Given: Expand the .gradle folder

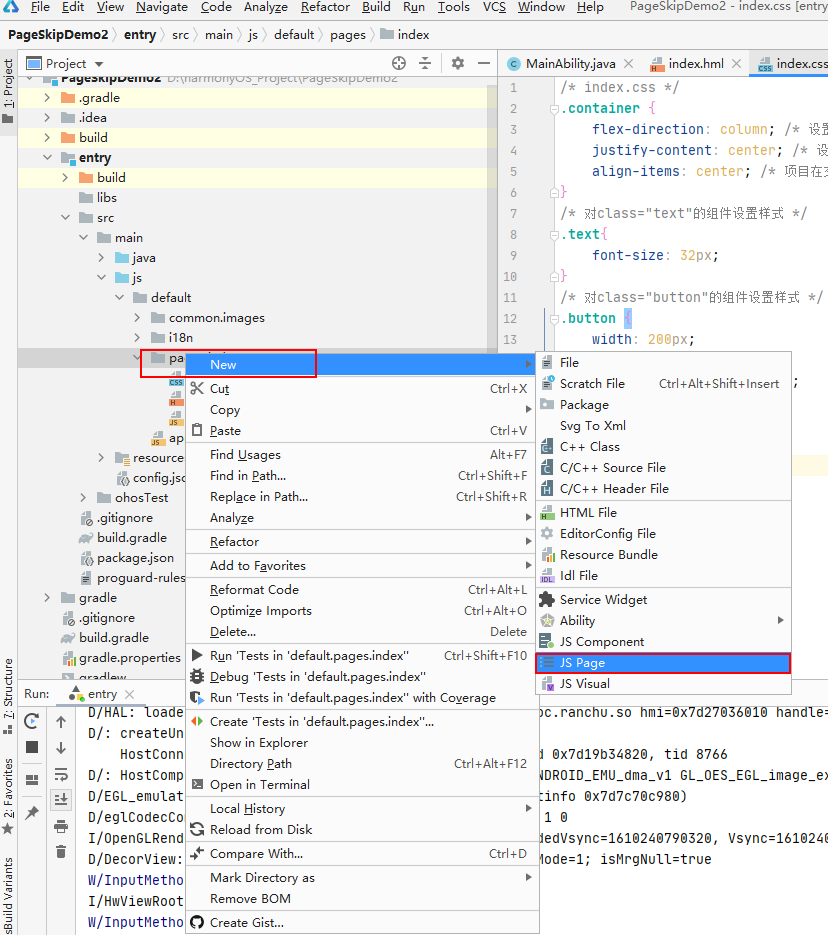Looking at the screenshot, I should click(47, 98).
